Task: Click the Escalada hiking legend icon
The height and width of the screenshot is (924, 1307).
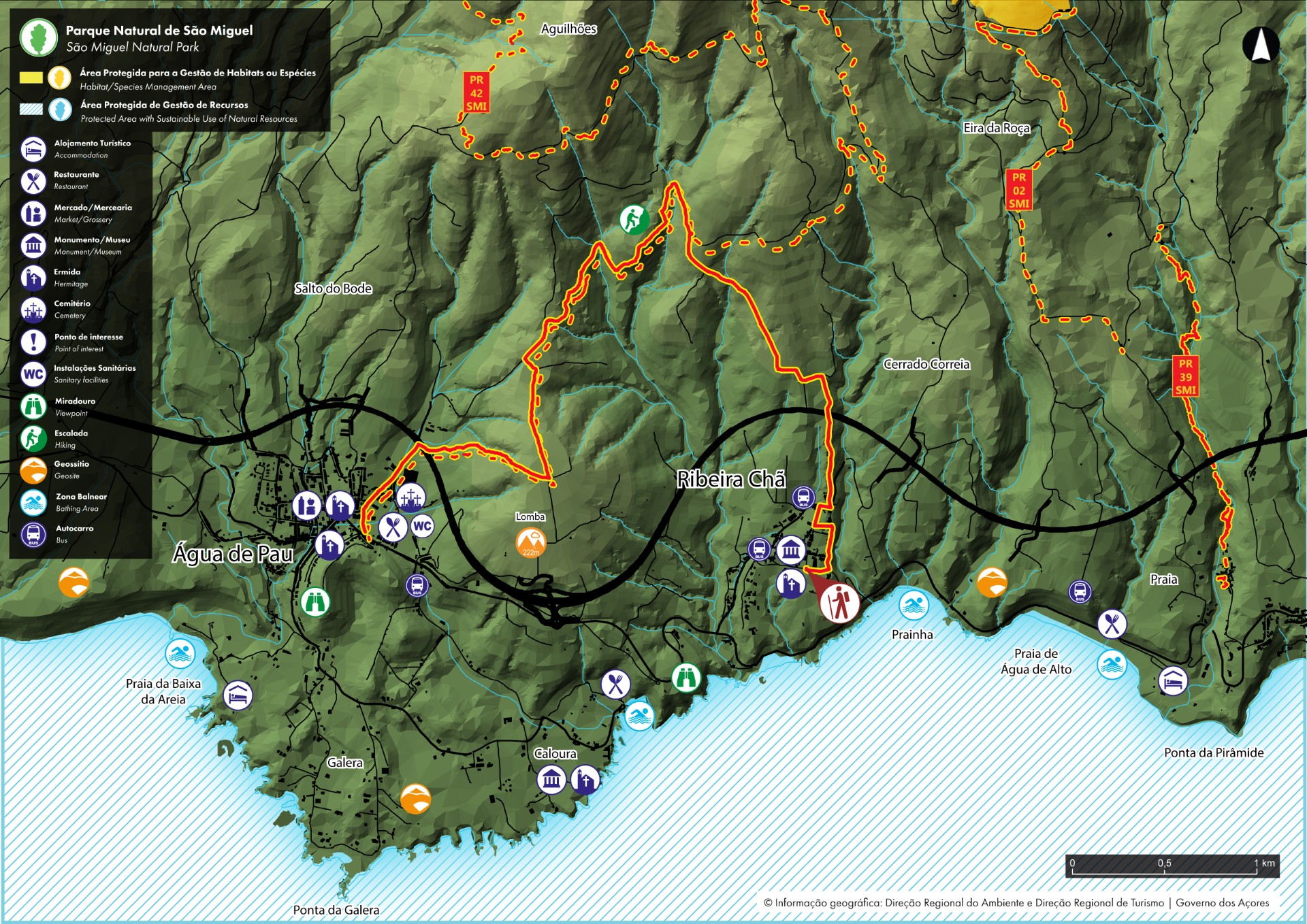Action: pos(33,438)
